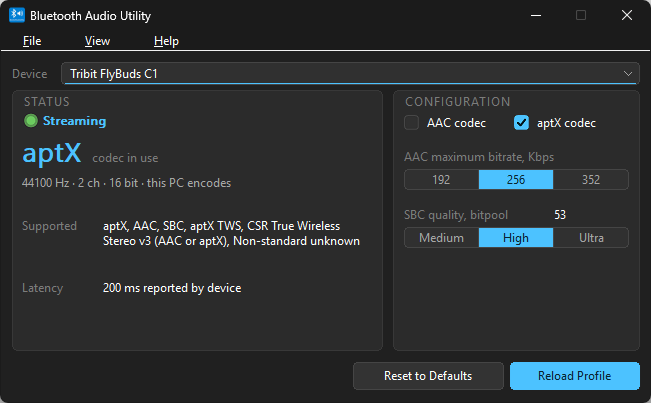This screenshot has width=651, height=403.
Task: Open the View menu
Action: tap(97, 41)
